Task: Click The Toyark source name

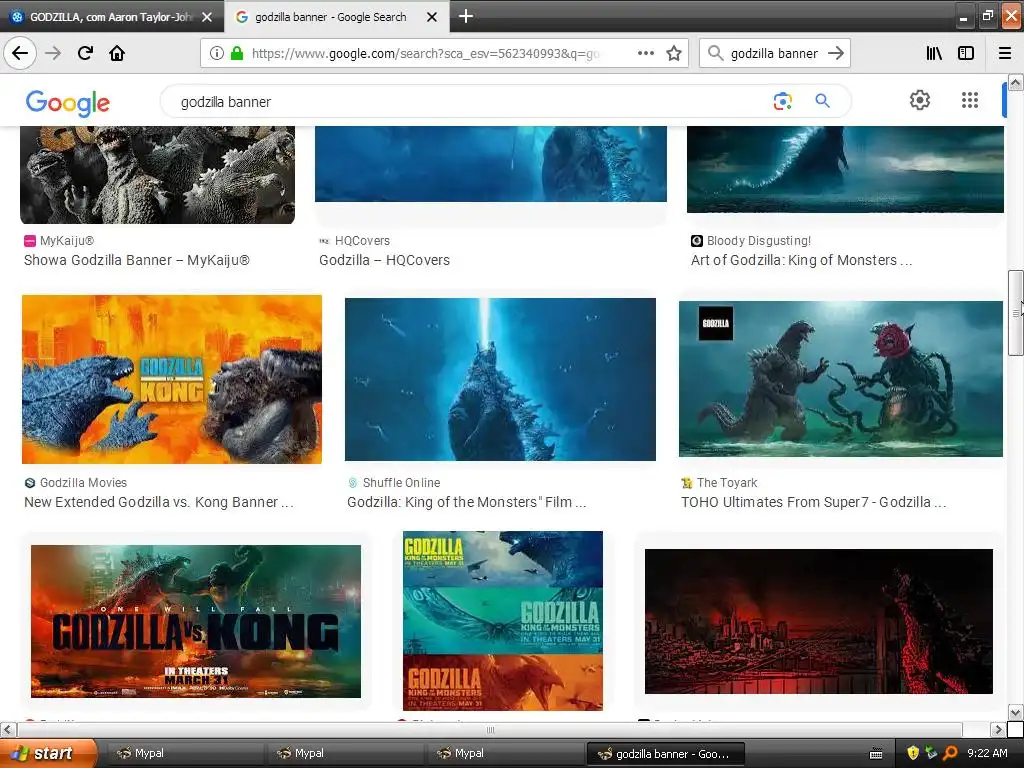Action: pyautogui.click(x=727, y=483)
